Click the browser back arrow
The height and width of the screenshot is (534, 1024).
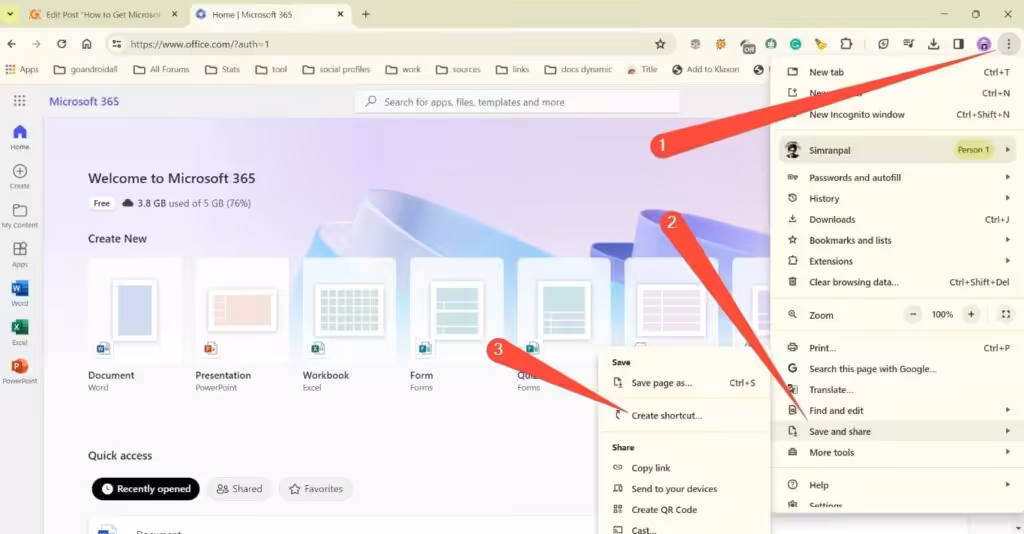[x=12, y=44]
